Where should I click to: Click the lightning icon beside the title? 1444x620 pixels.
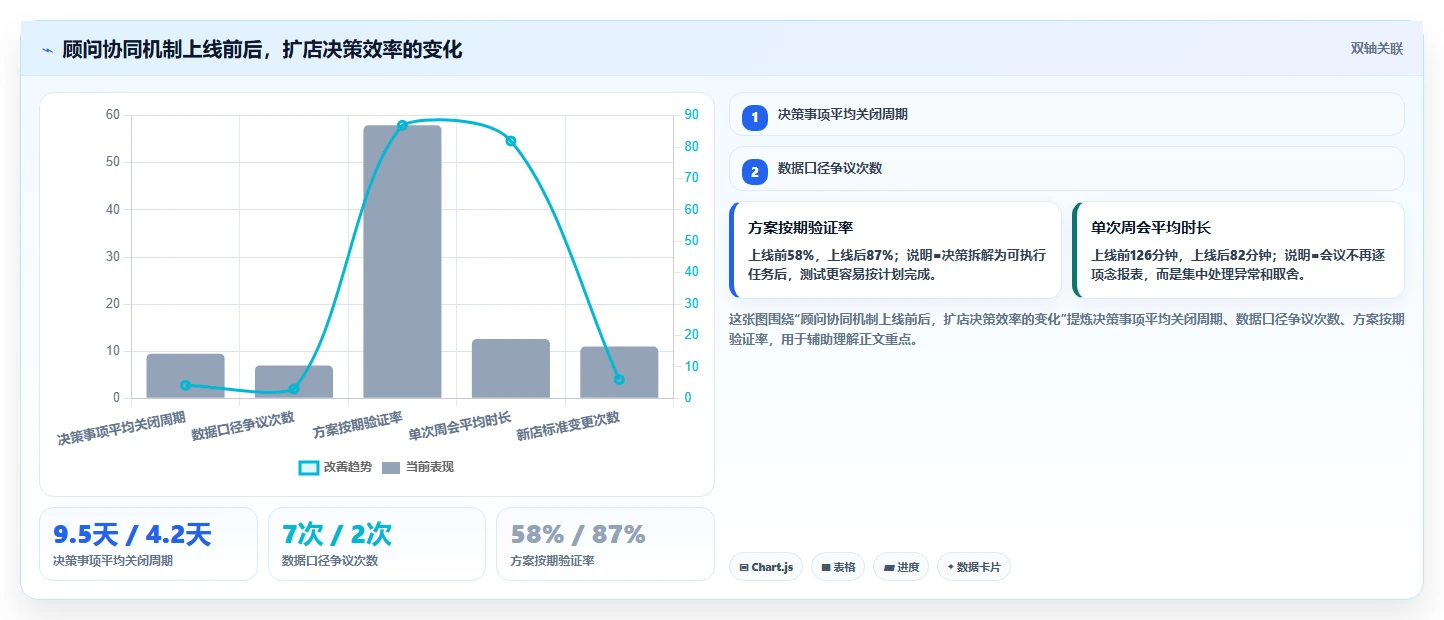click(47, 50)
